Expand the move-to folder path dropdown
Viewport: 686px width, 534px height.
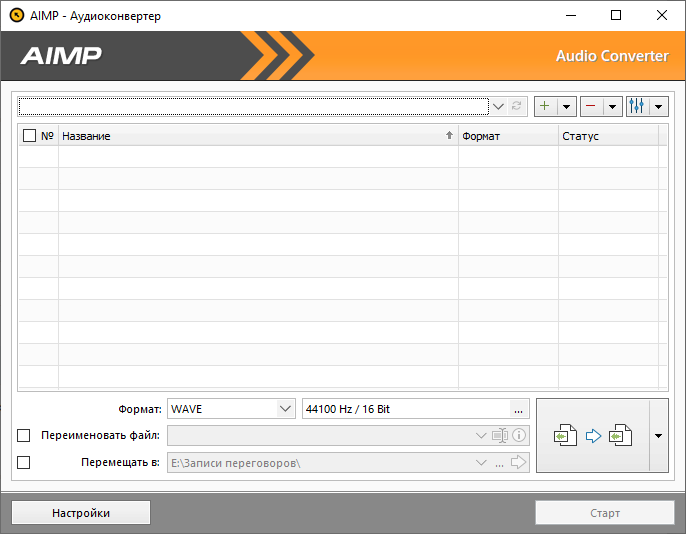(481, 463)
